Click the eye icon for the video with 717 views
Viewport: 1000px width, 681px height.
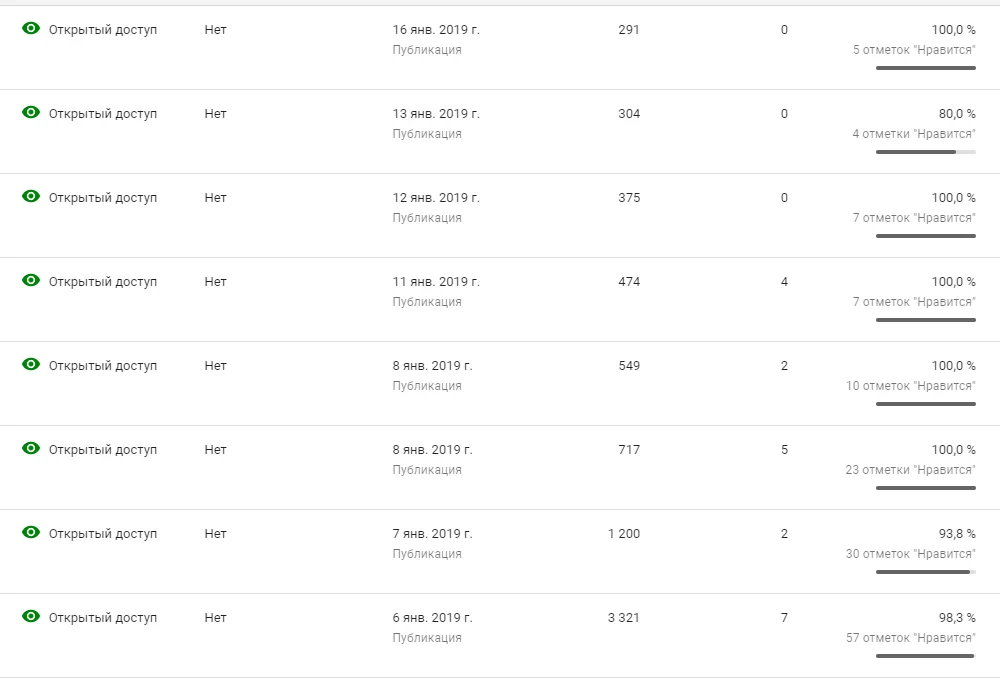click(x=31, y=449)
